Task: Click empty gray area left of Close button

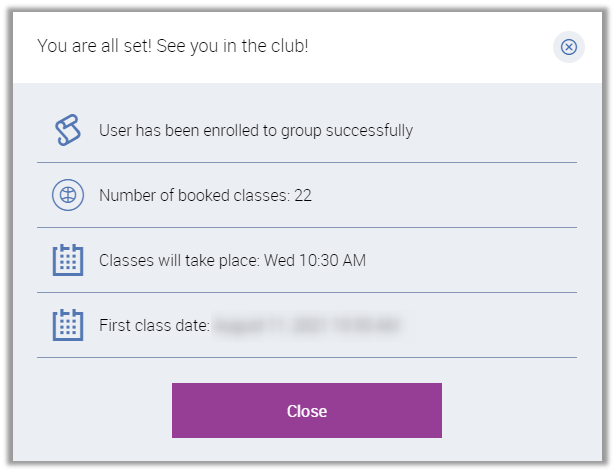Action: (x=100, y=411)
